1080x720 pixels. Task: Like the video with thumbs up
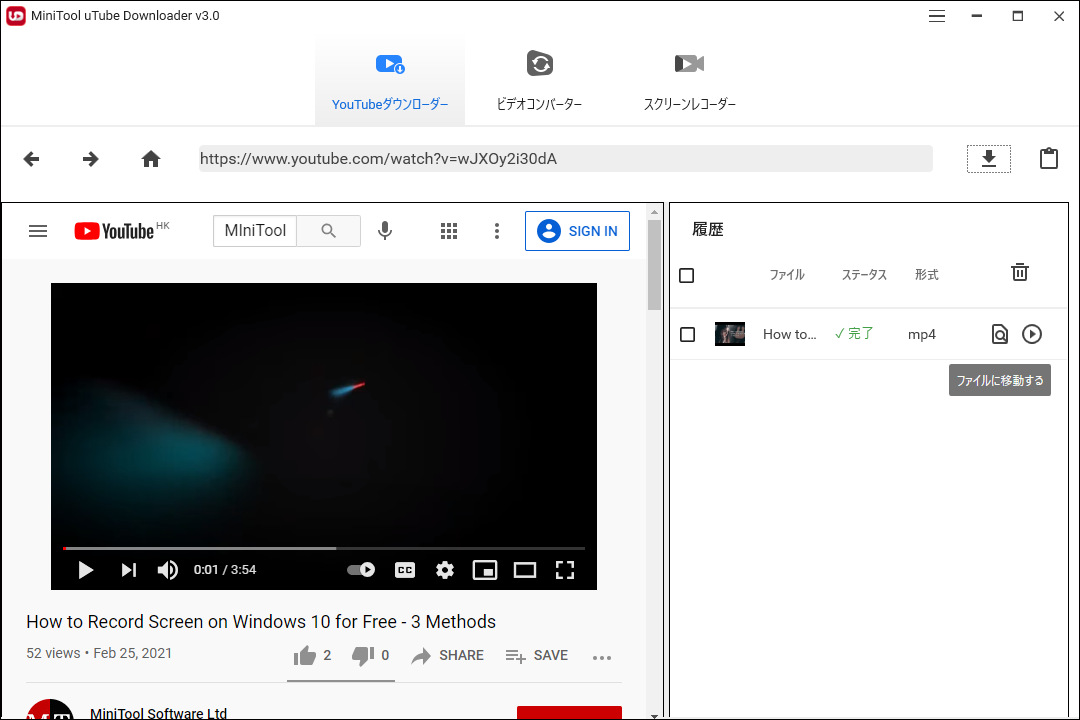(305, 656)
